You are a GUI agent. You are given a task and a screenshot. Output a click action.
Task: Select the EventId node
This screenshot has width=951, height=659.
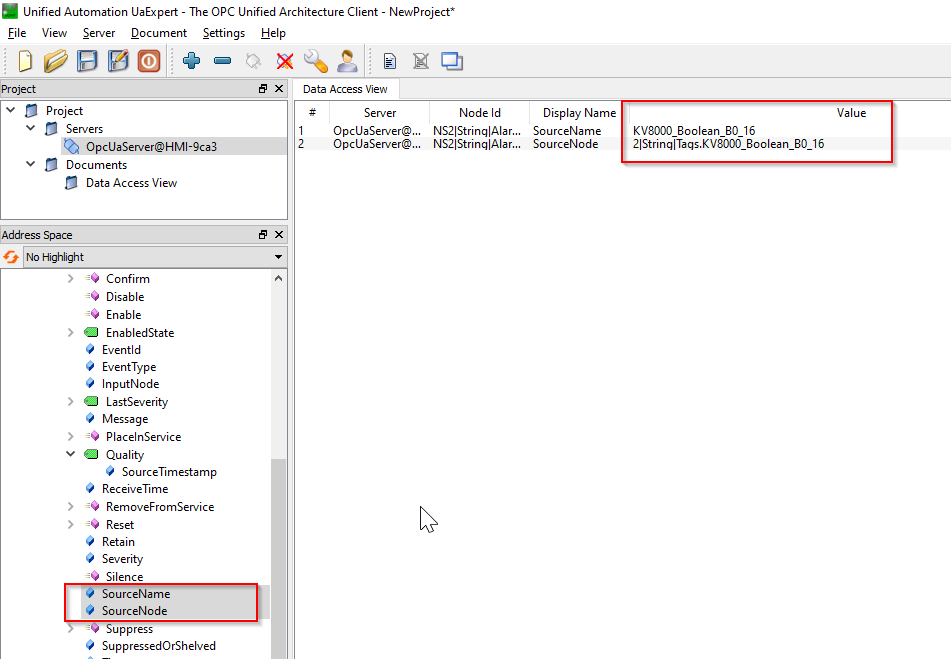(121, 350)
